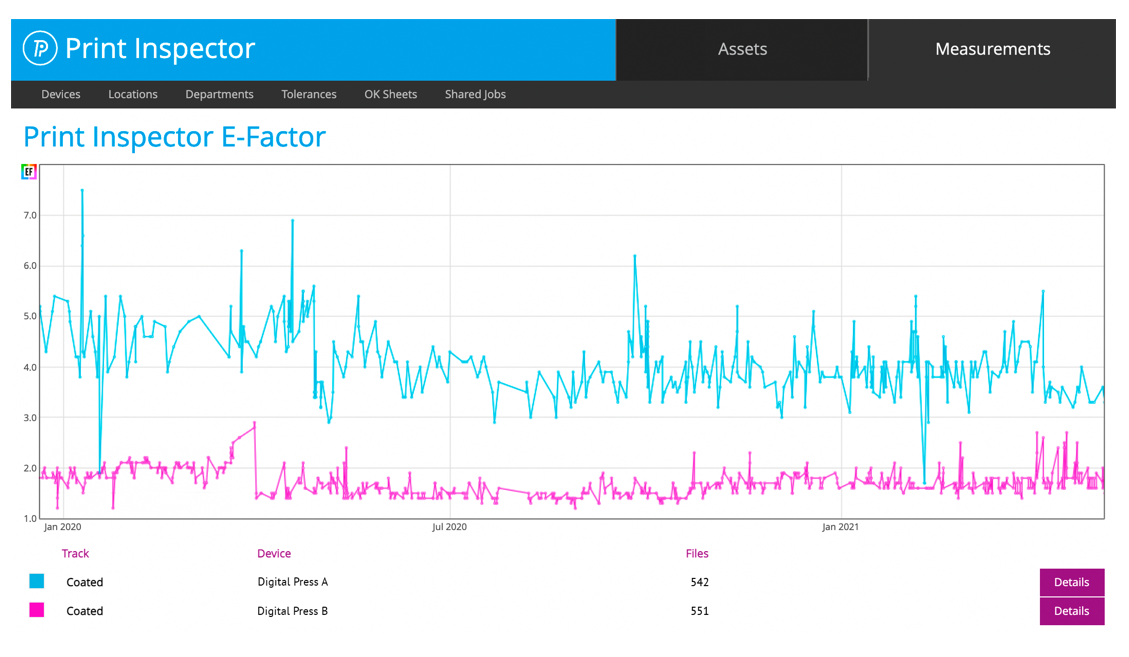Viewport: 1129px width, 657px height.
Task: Open Shared Jobs section
Action: point(475,94)
